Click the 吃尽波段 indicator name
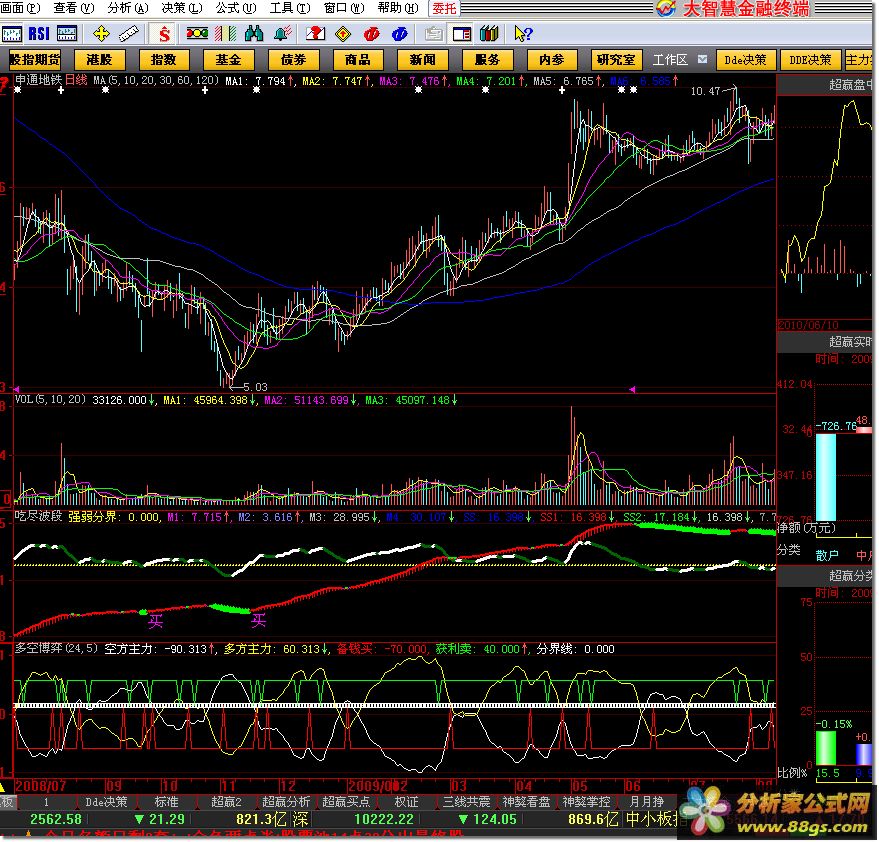The height and width of the screenshot is (842, 879). [x=38, y=516]
